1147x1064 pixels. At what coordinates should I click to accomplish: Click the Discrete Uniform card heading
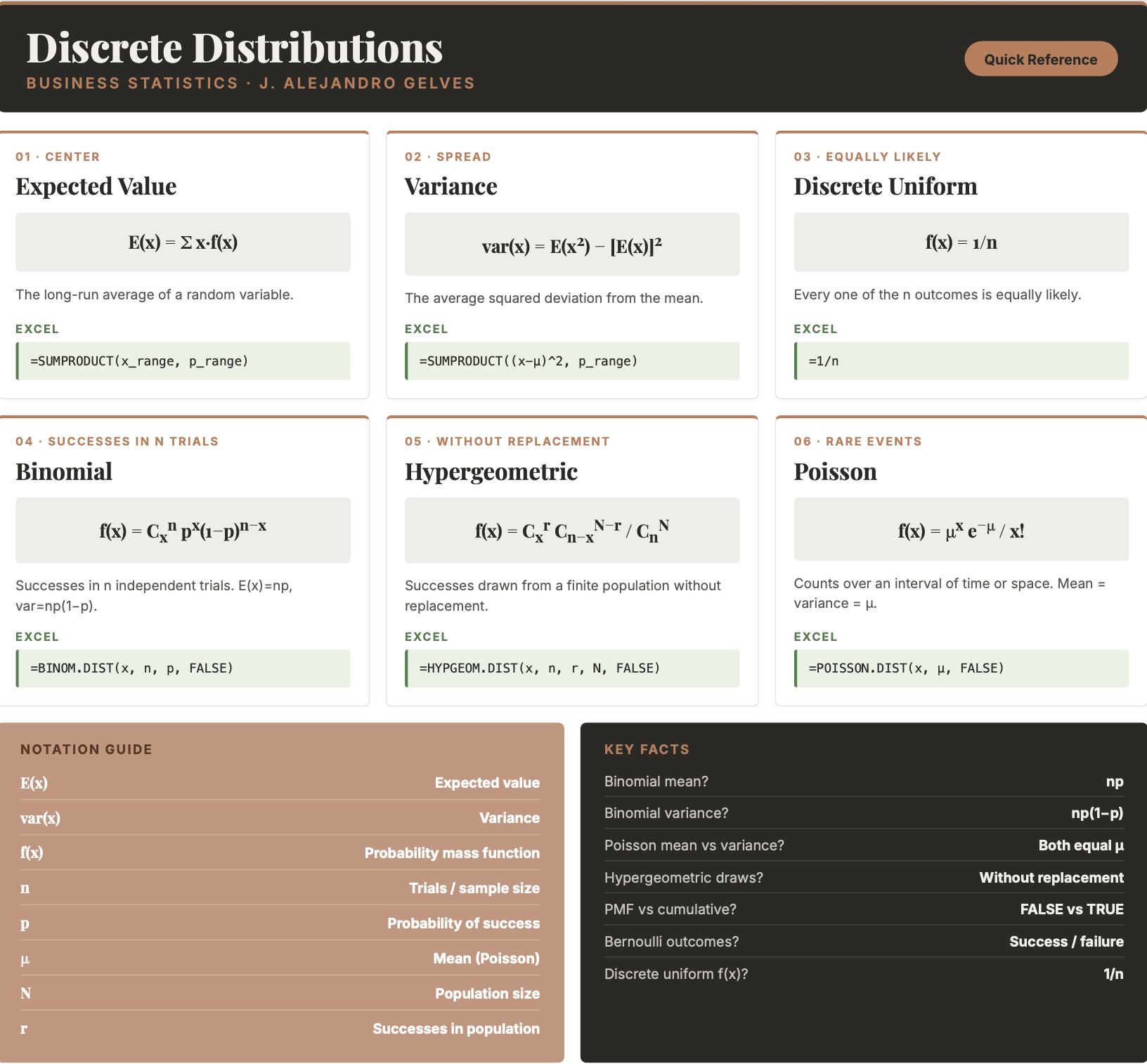[x=886, y=186]
